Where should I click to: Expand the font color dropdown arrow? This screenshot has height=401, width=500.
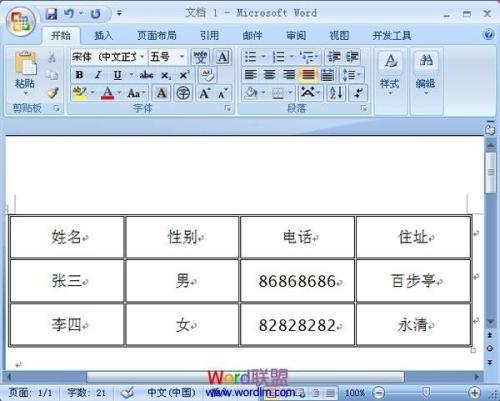pyautogui.click(x=119, y=93)
